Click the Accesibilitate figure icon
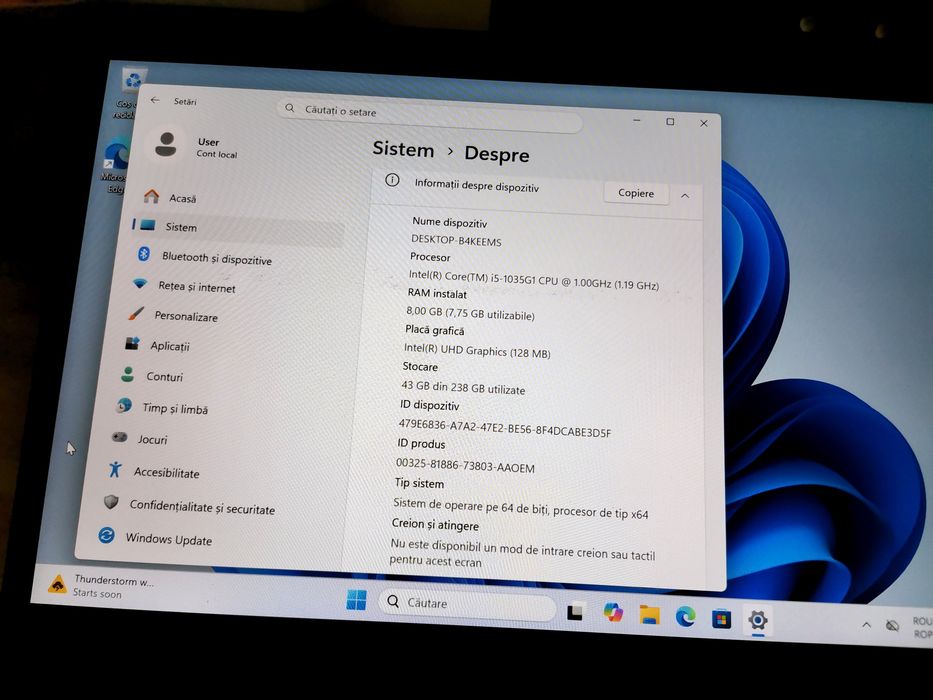 point(115,470)
